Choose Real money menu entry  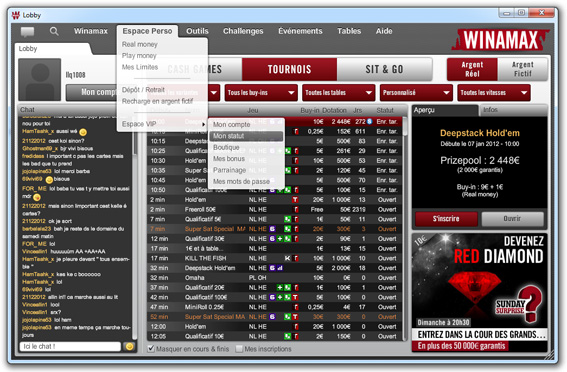click(140, 44)
